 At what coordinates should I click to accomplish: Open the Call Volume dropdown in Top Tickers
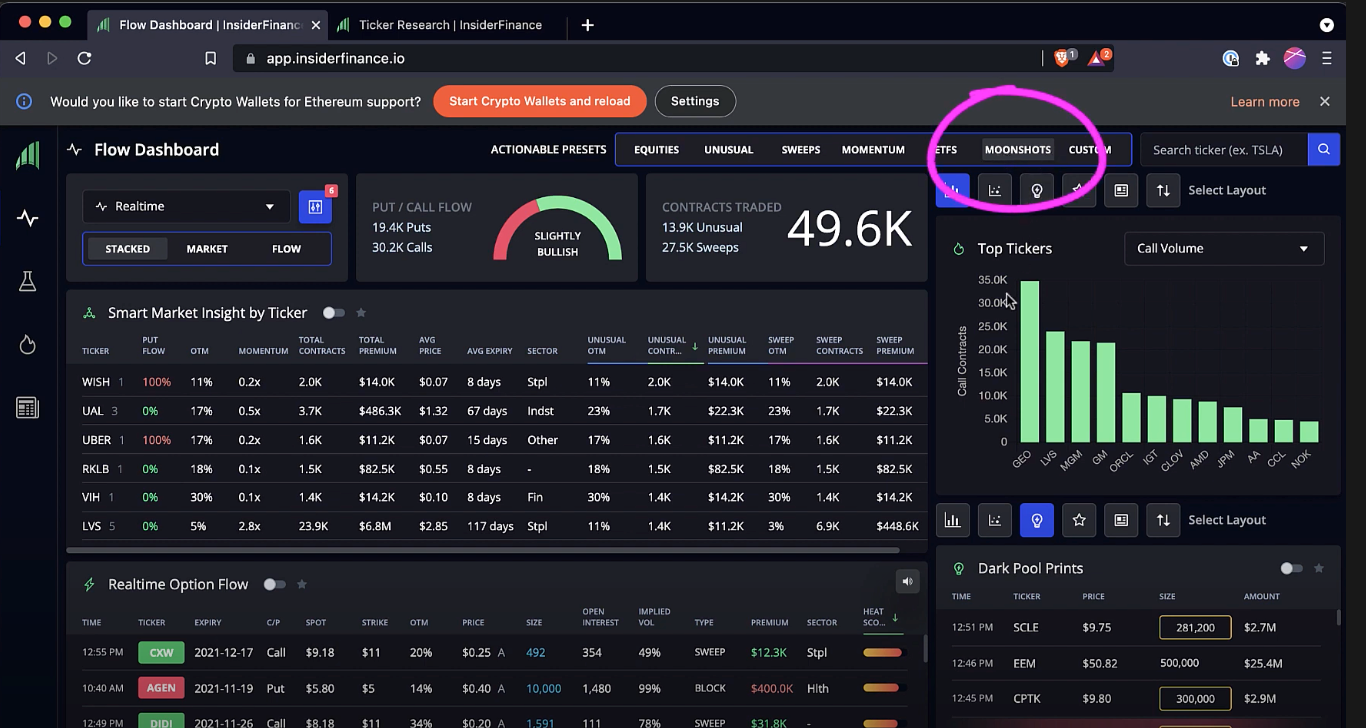(x=1224, y=249)
